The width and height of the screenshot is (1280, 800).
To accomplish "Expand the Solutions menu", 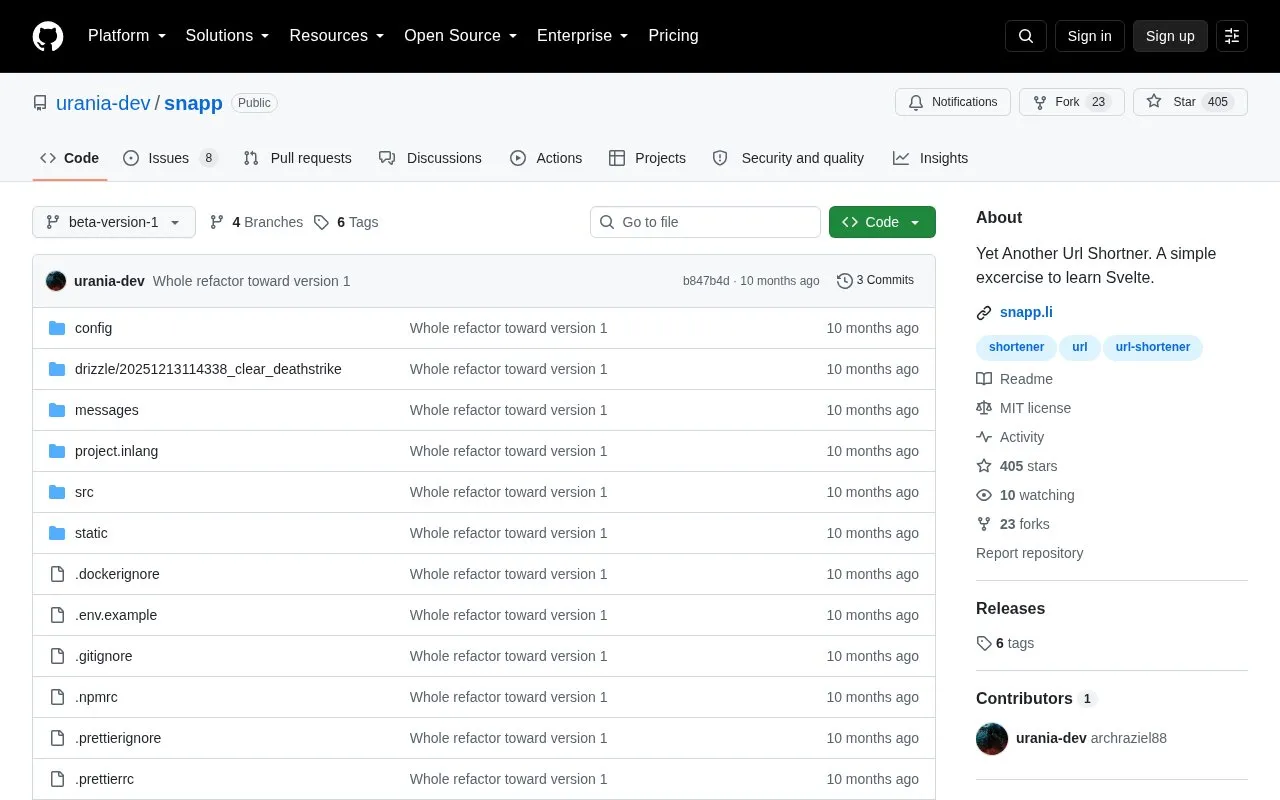I will (x=228, y=36).
